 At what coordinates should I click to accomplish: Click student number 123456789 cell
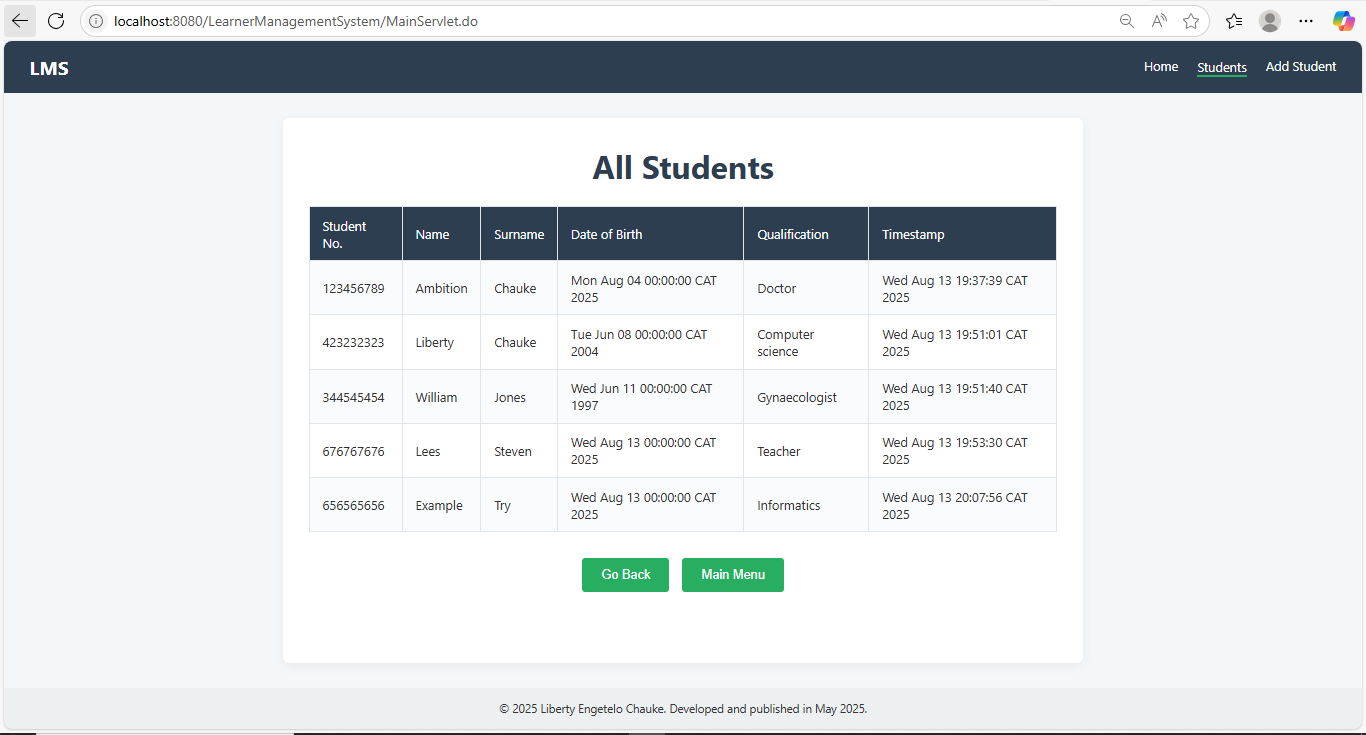tap(353, 289)
